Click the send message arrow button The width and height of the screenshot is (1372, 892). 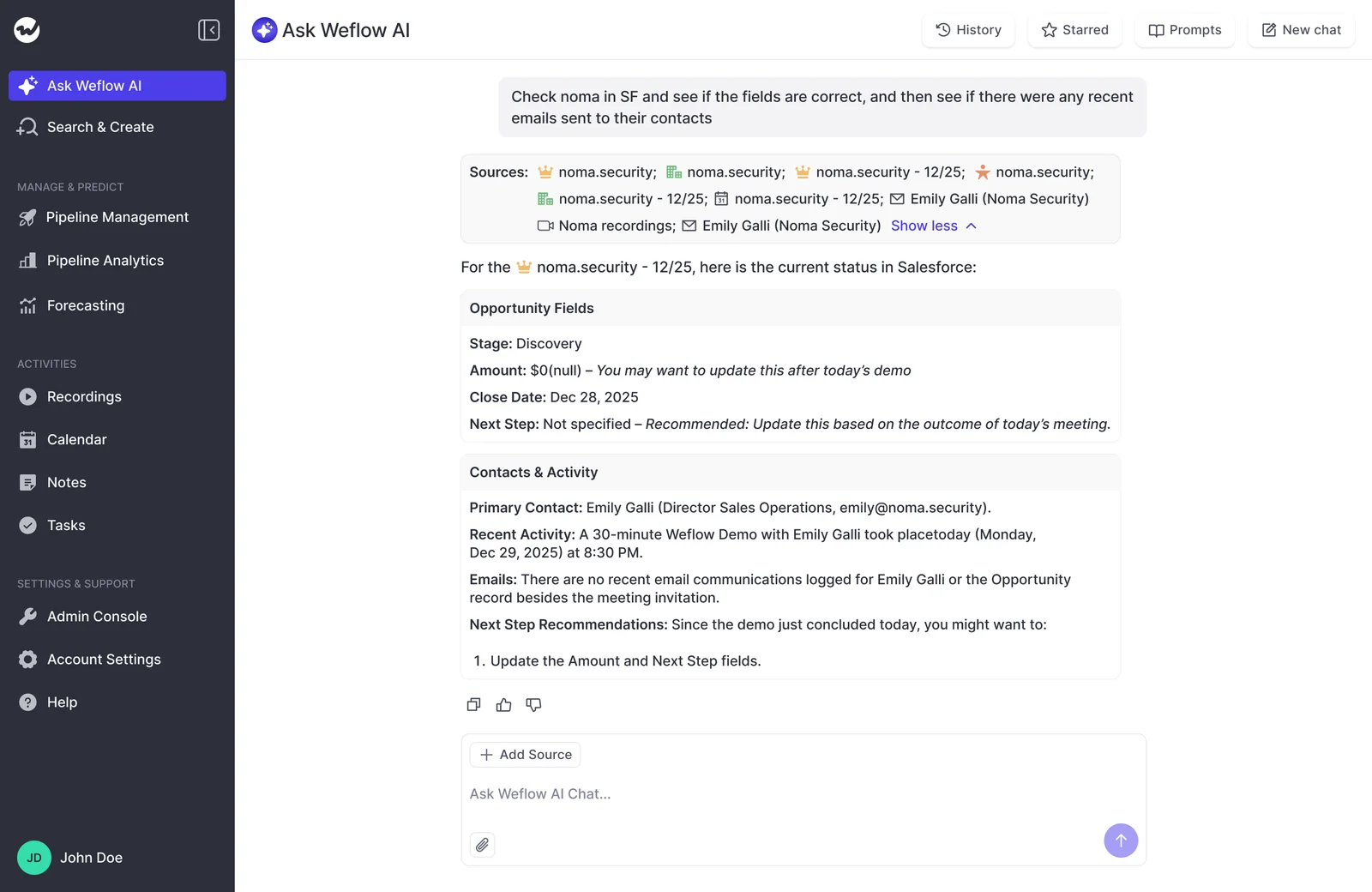tap(1121, 841)
